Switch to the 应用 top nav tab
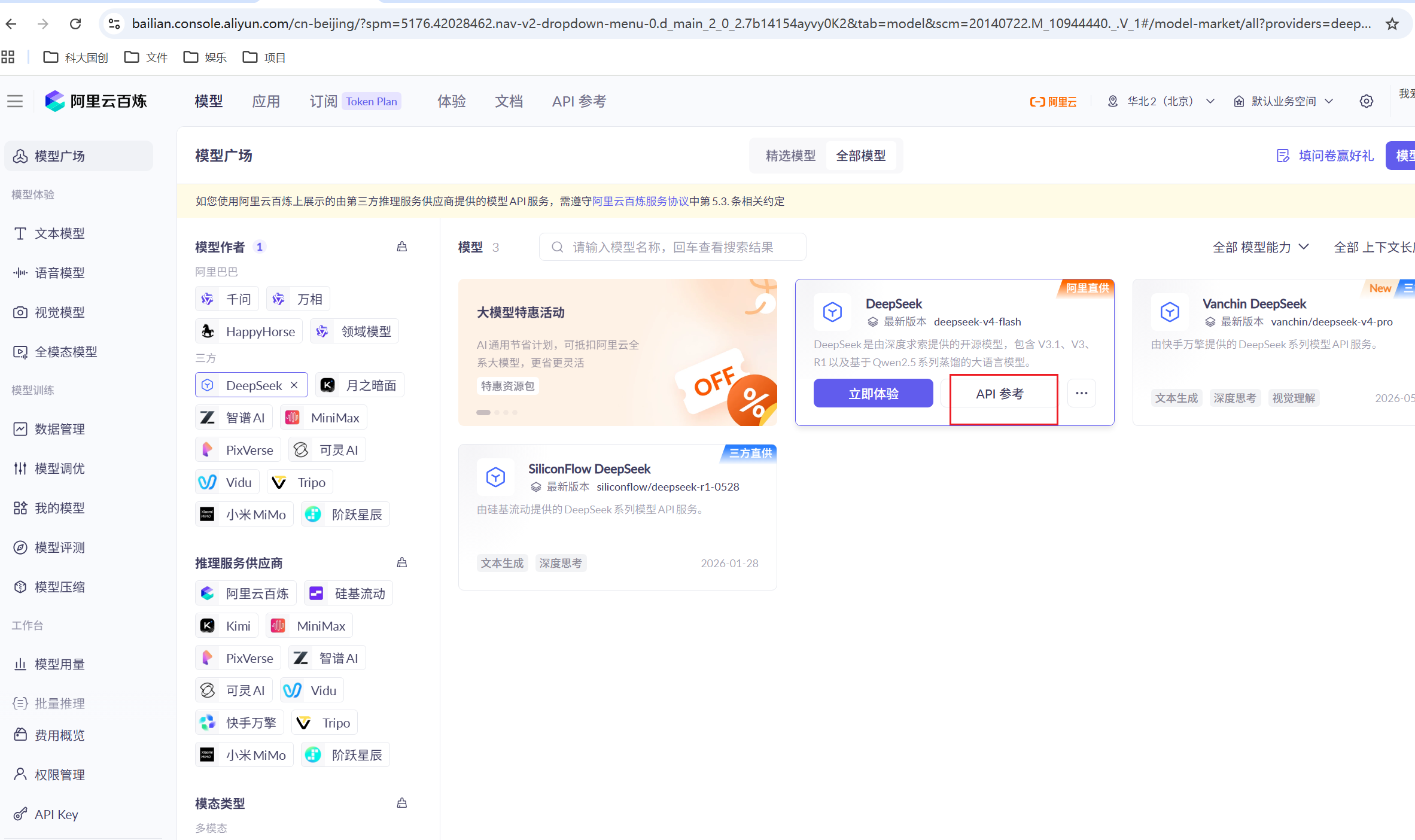The width and height of the screenshot is (1415, 840). coord(266,102)
